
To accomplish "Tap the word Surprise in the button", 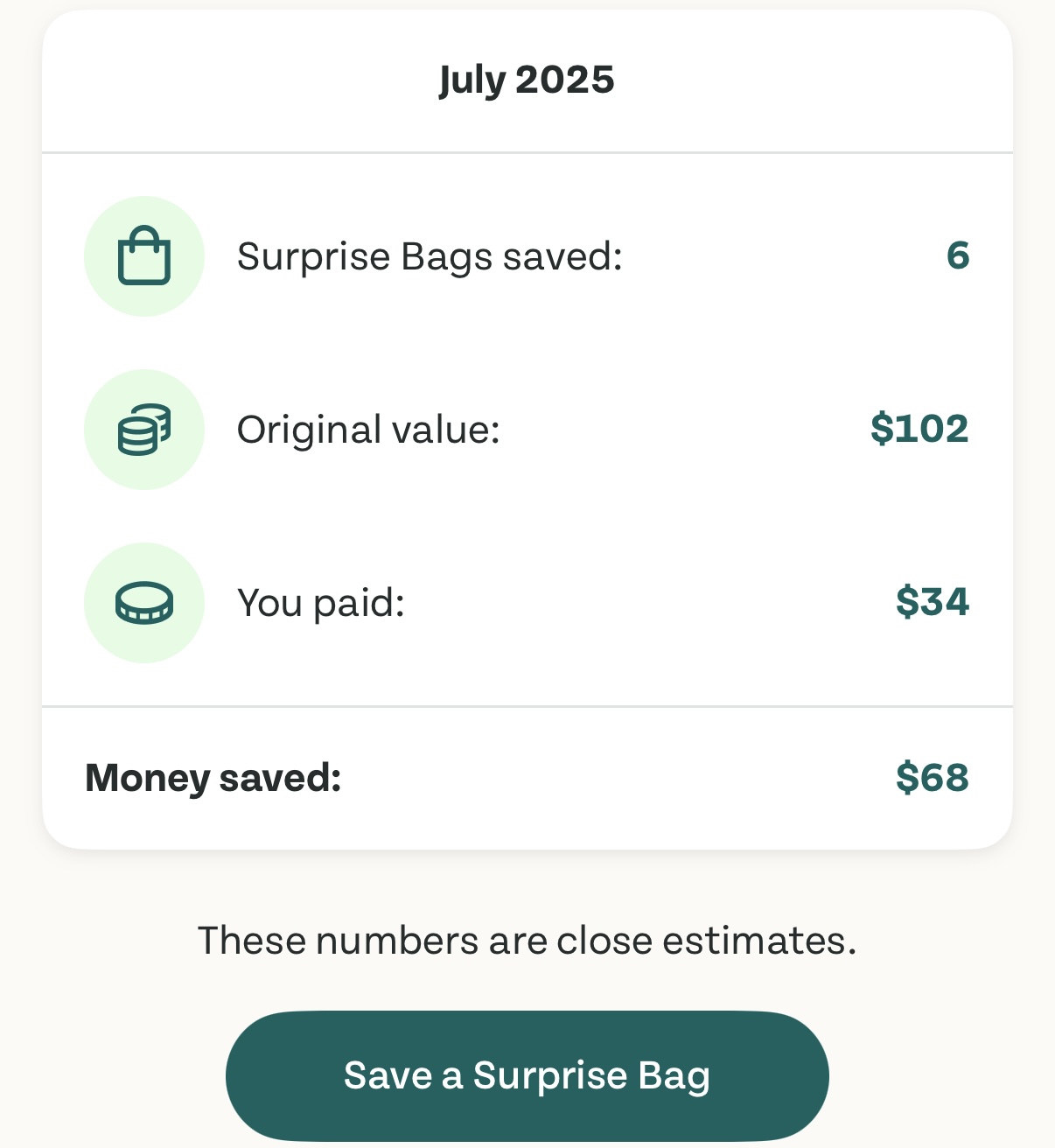I will point(550,1076).
